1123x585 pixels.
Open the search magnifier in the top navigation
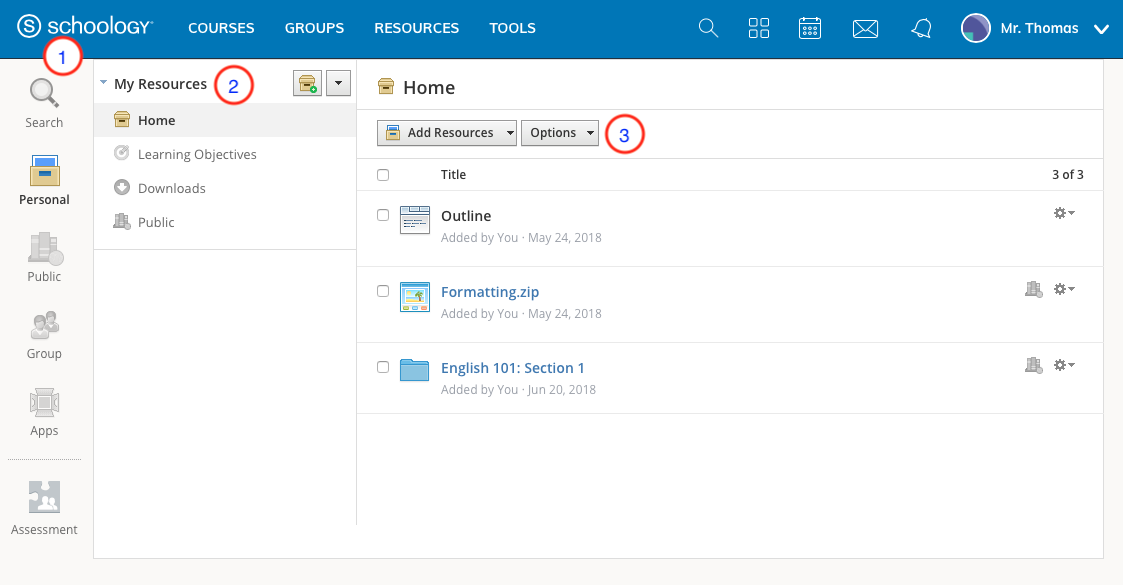pos(708,28)
